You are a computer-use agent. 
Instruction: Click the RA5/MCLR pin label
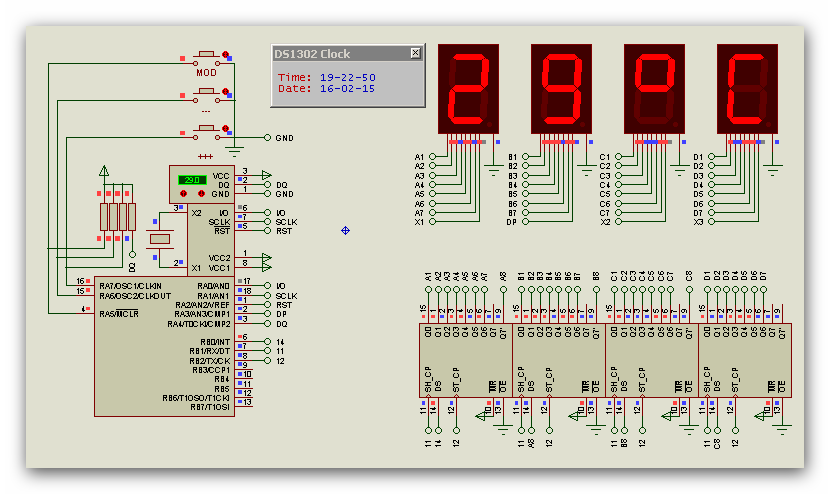119,314
